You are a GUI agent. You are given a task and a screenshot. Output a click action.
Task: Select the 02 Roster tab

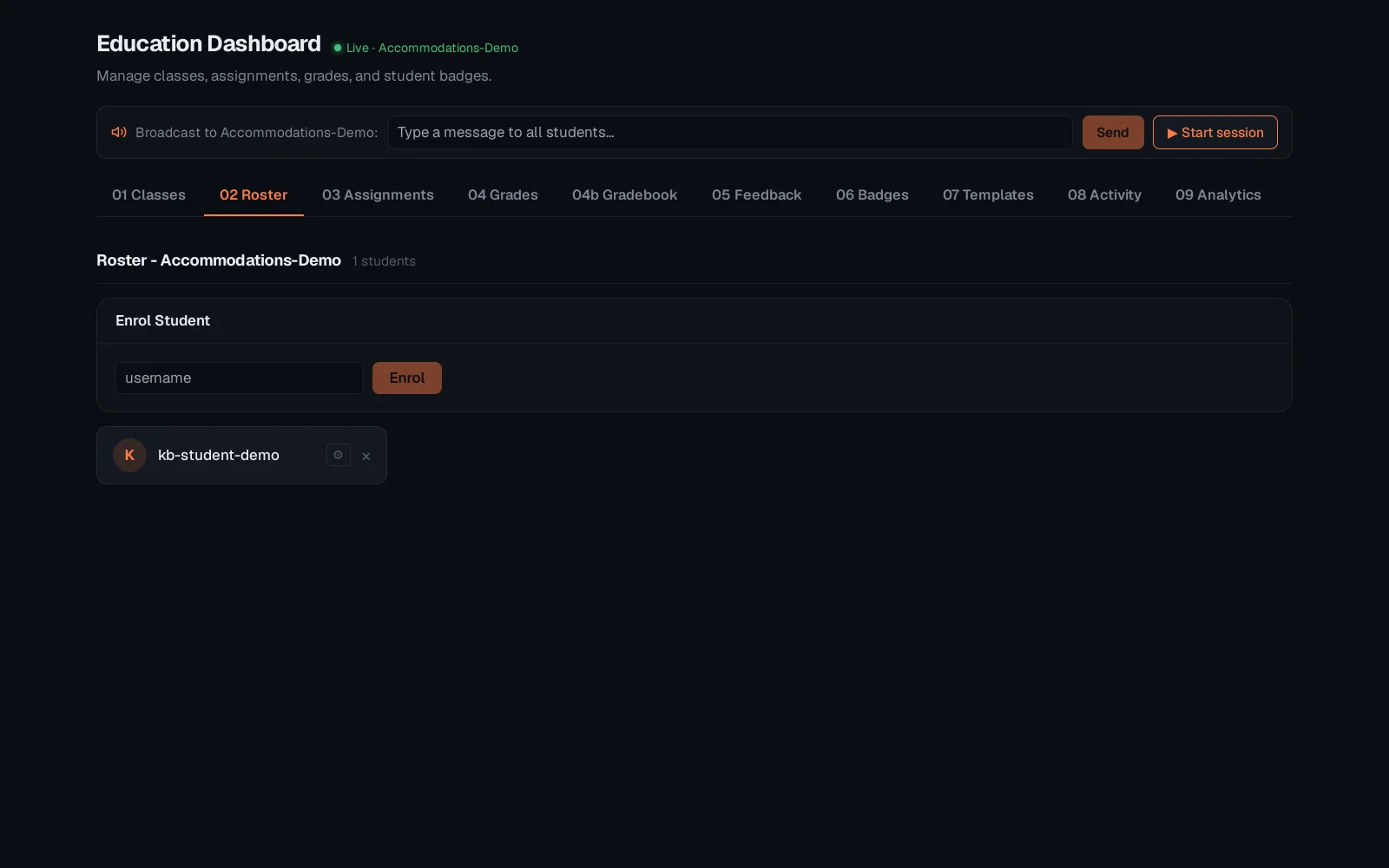pos(253,194)
